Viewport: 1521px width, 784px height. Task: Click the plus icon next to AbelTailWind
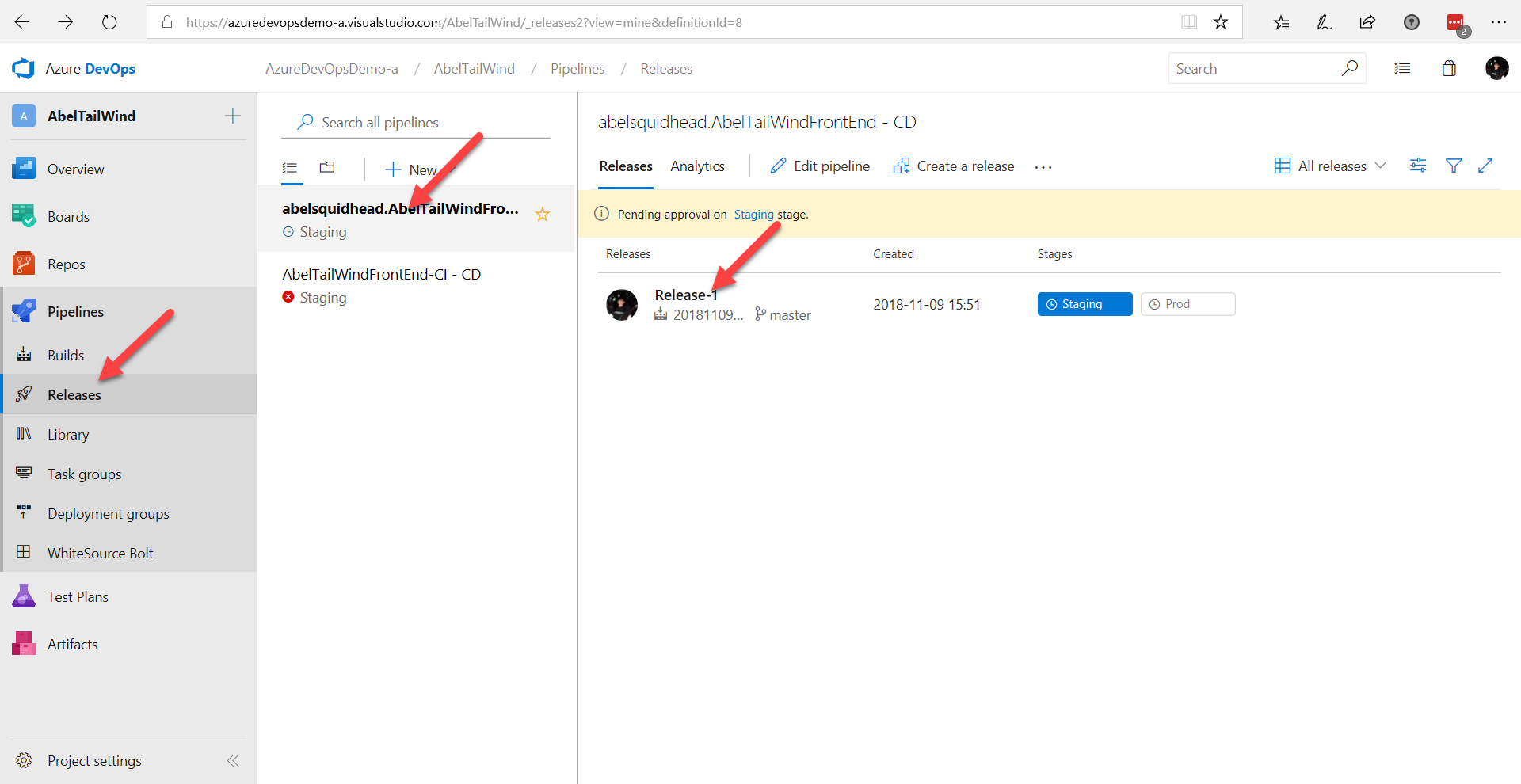pyautogui.click(x=232, y=116)
